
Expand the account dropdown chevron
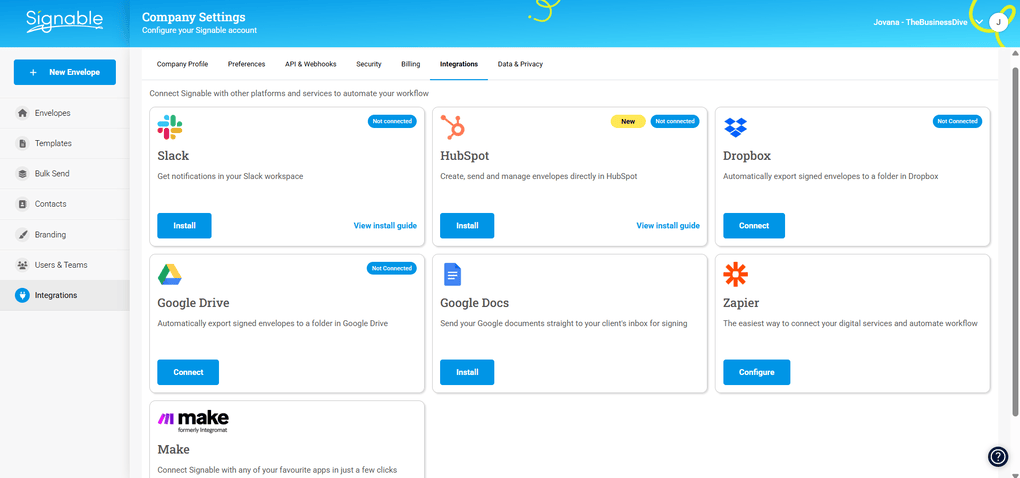click(979, 22)
